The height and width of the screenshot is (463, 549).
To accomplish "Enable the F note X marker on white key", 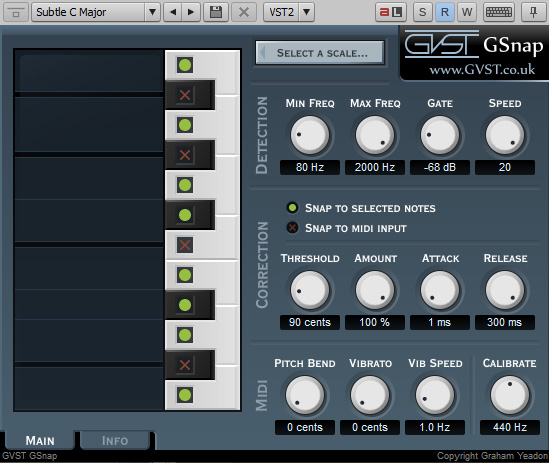I will [185, 245].
